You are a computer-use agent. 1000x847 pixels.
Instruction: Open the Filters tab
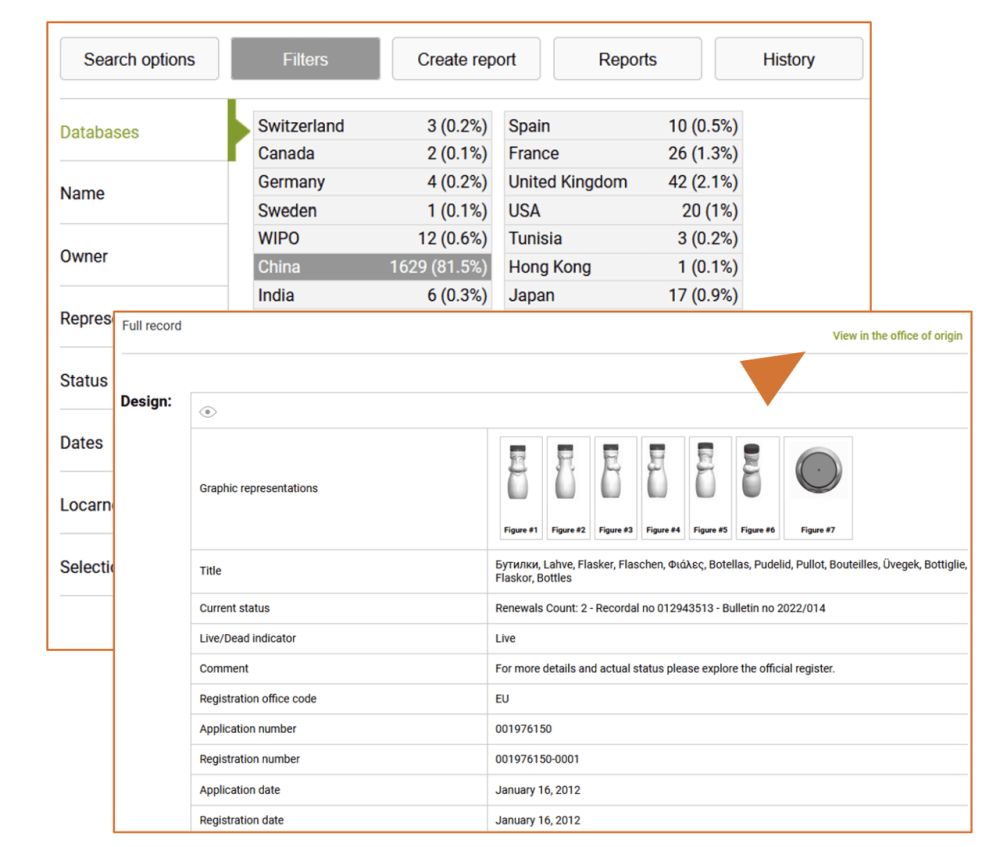(305, 59)
